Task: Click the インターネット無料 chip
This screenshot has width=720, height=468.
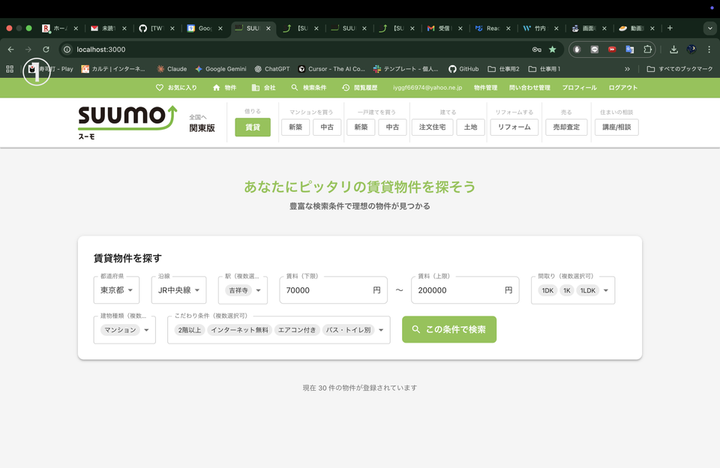Action: click(x=240, y=330)
